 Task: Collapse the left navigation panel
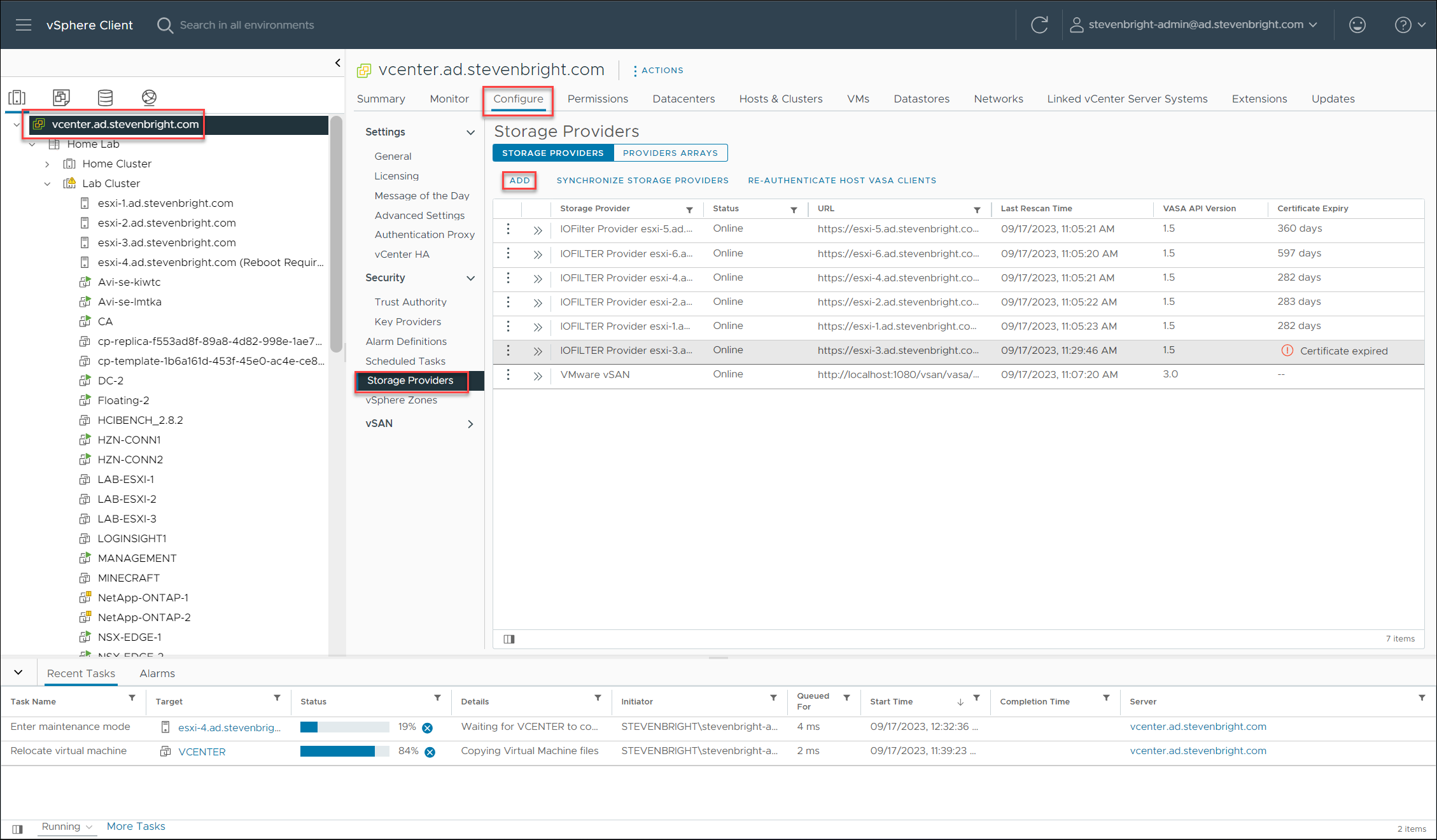(x=337, y=62)
